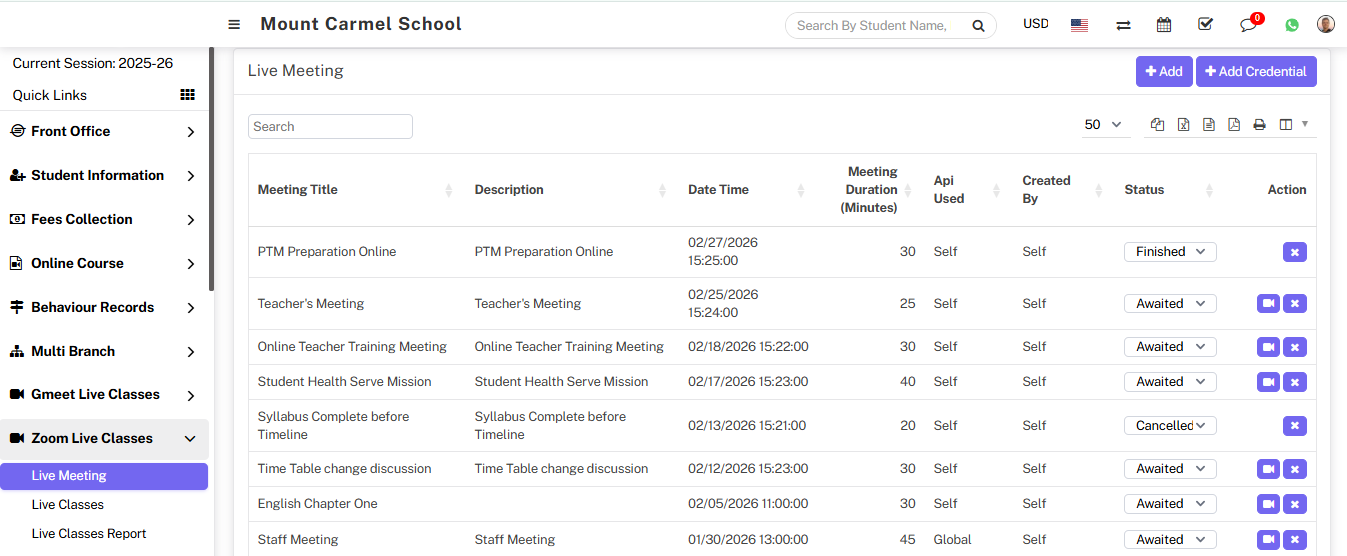Click into the table Search field

[x=330, y=127]
